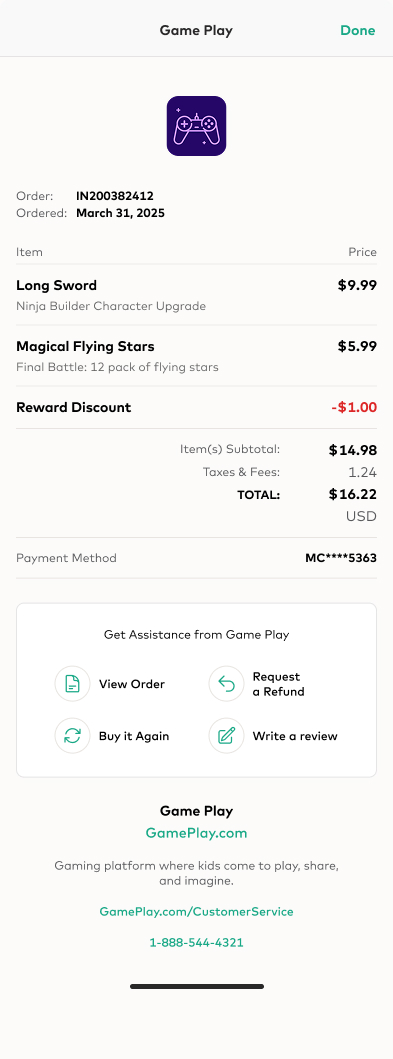Select the Long Sword item row
Screen dimensions: 393x1059
click(x=196, y=295)
